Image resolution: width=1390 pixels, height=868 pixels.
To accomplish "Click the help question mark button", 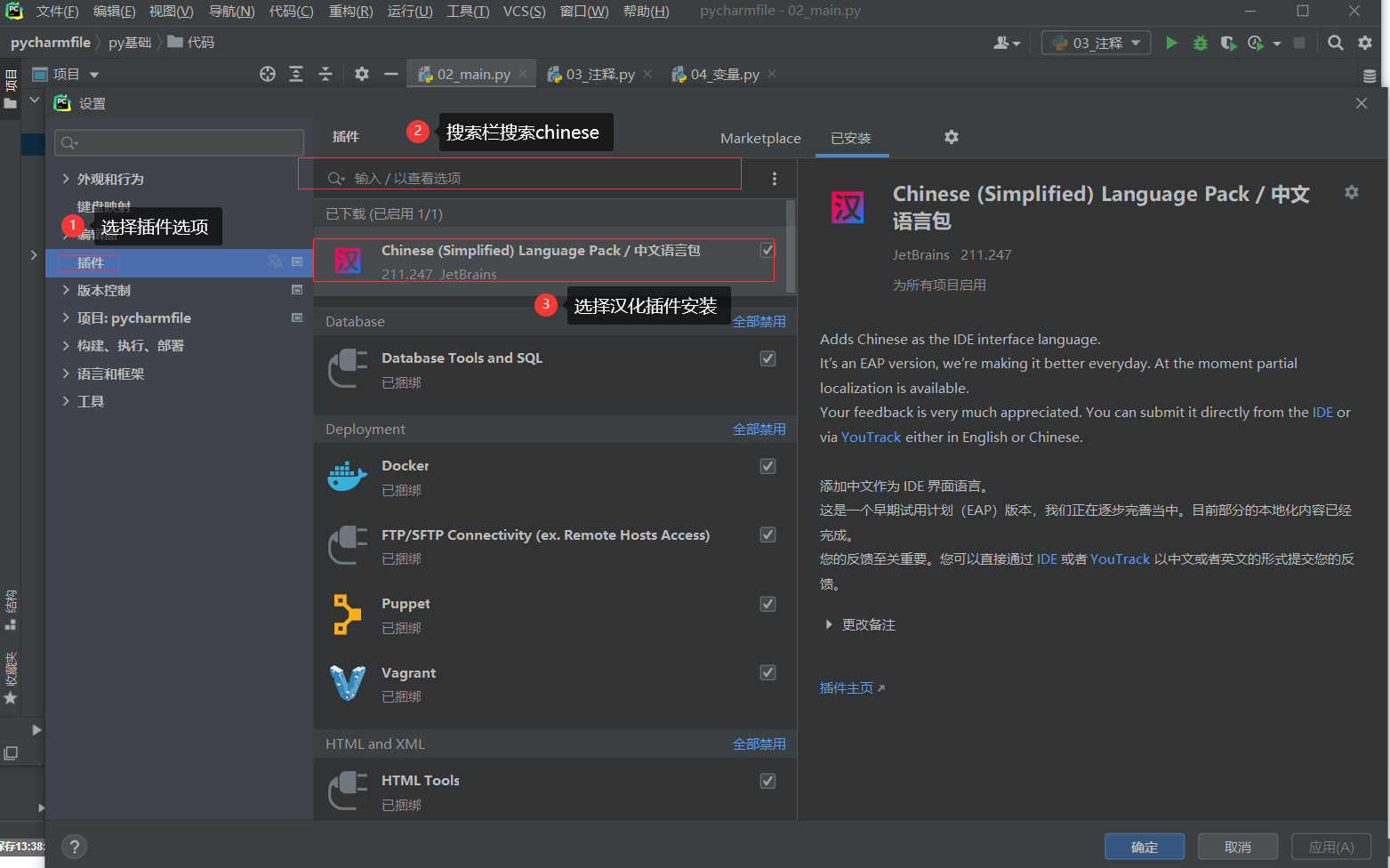I will [x=75, y=847].
